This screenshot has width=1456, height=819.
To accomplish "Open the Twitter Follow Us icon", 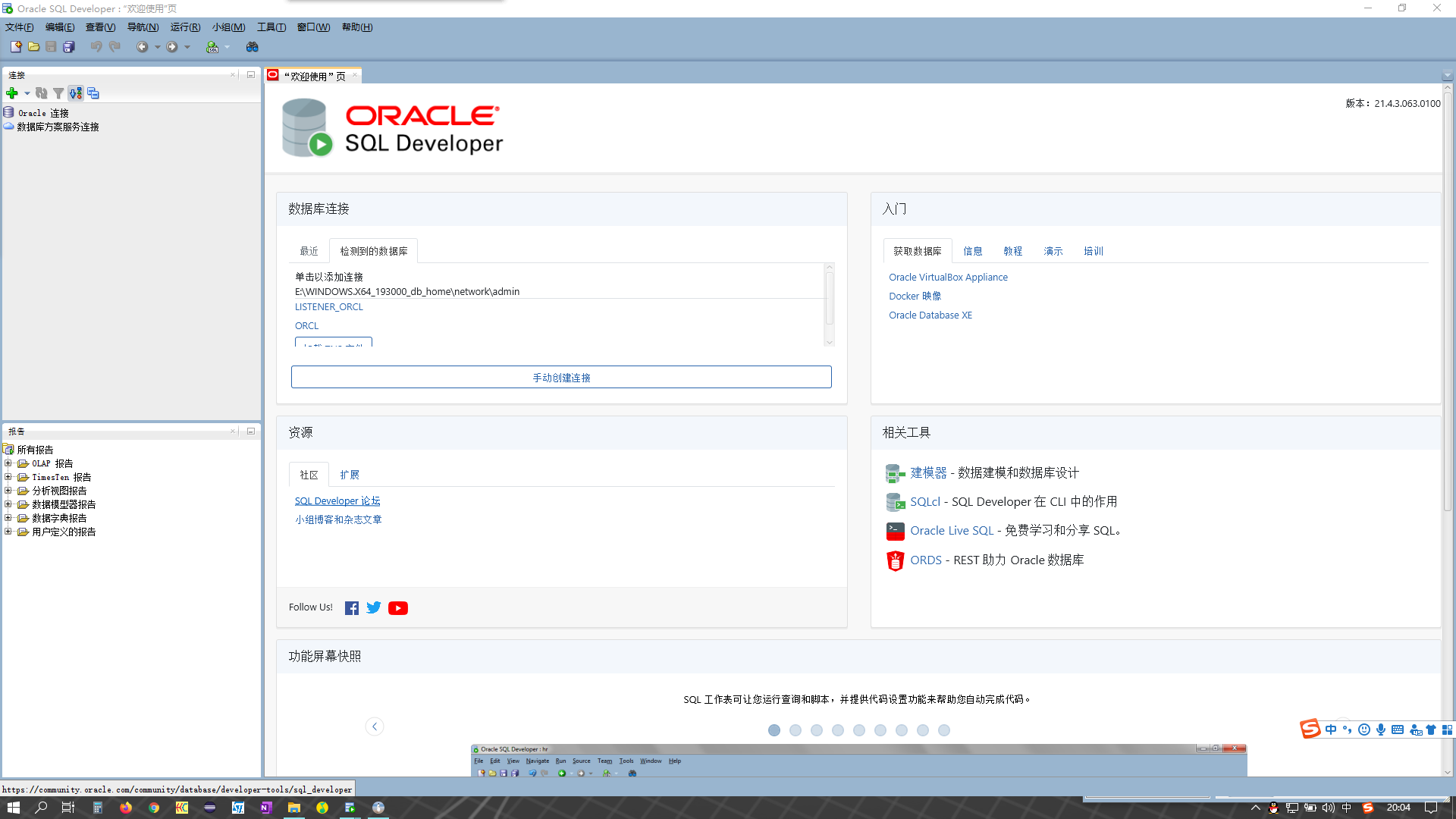I will point(373,607).
